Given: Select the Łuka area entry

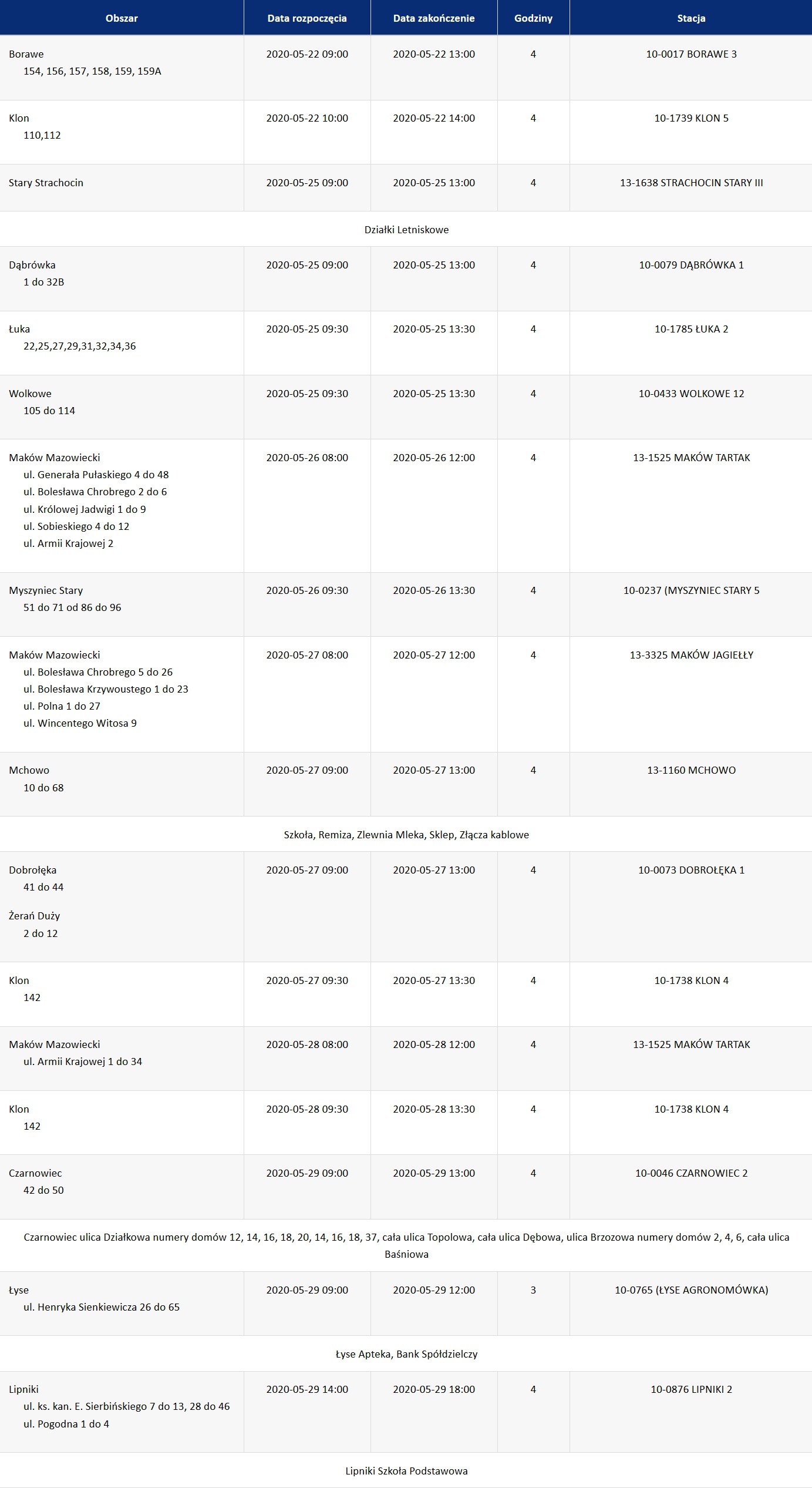Looking at the screenshot, I should click(406, 343).
